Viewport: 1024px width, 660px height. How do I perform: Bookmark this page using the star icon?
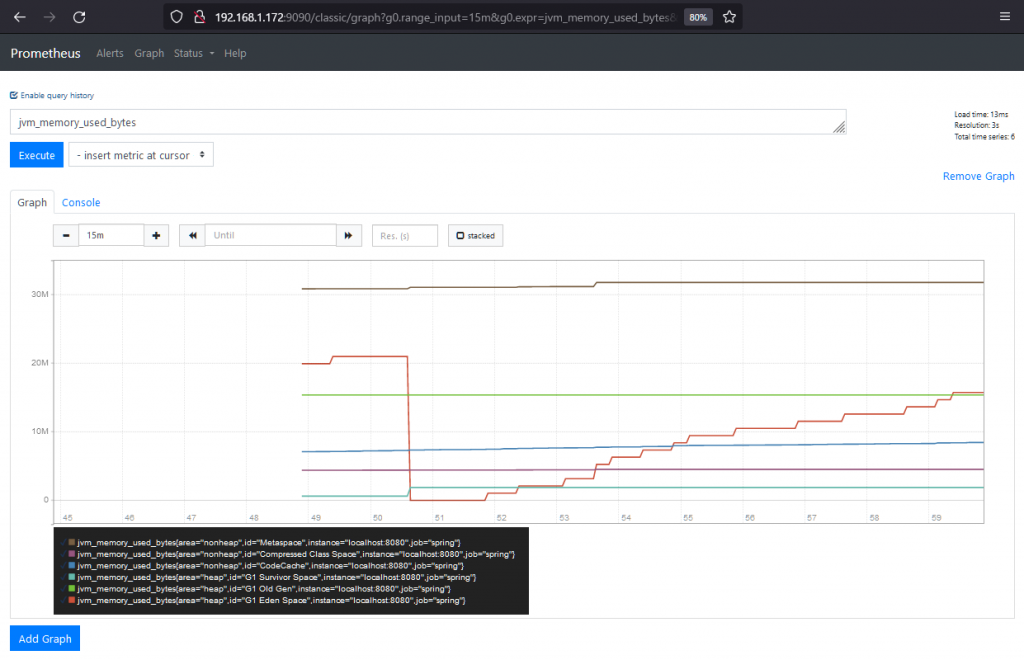729,16
